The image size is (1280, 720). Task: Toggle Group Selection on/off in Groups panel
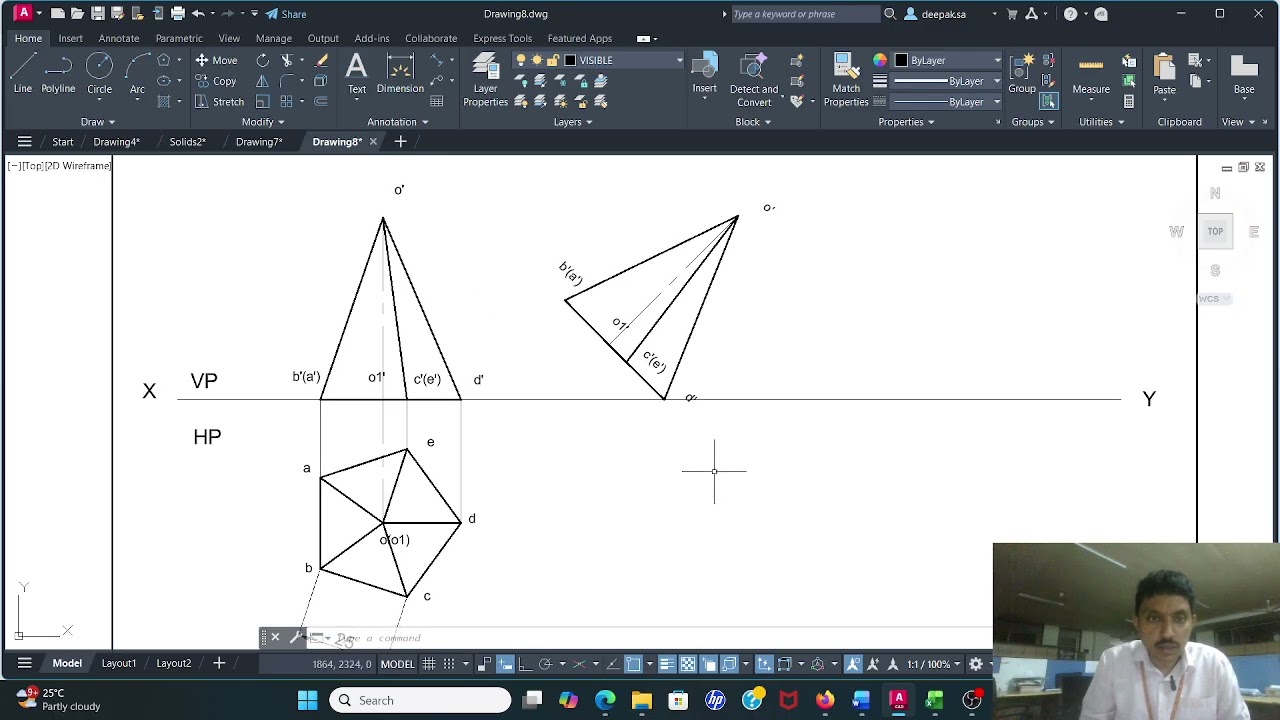pos(1048,101)
